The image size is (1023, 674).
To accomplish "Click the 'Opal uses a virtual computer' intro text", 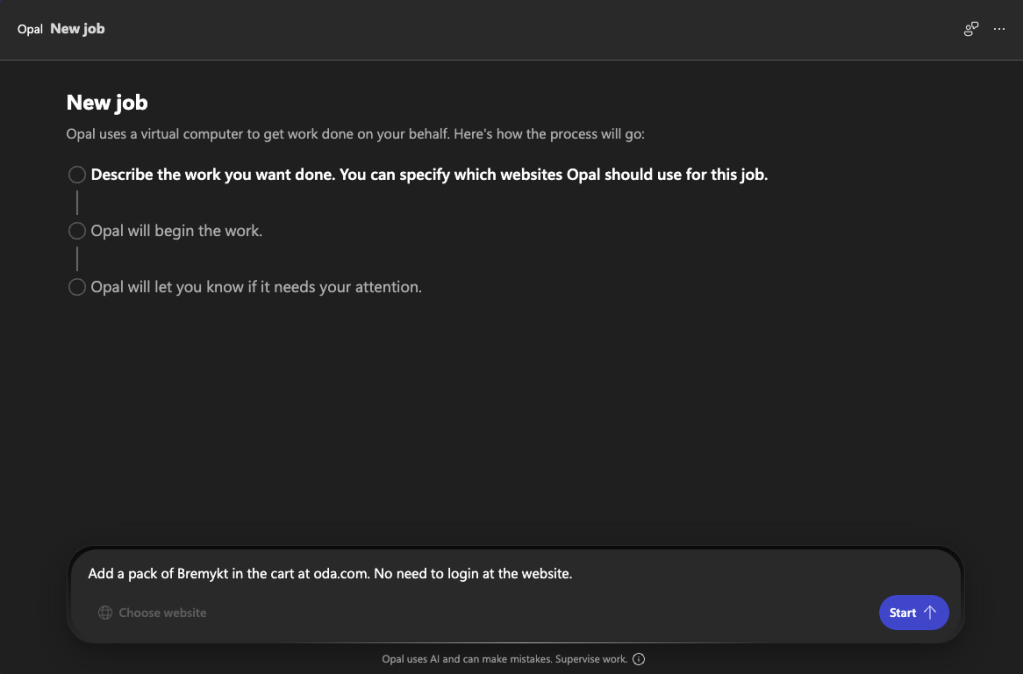I will coord(360,134).
